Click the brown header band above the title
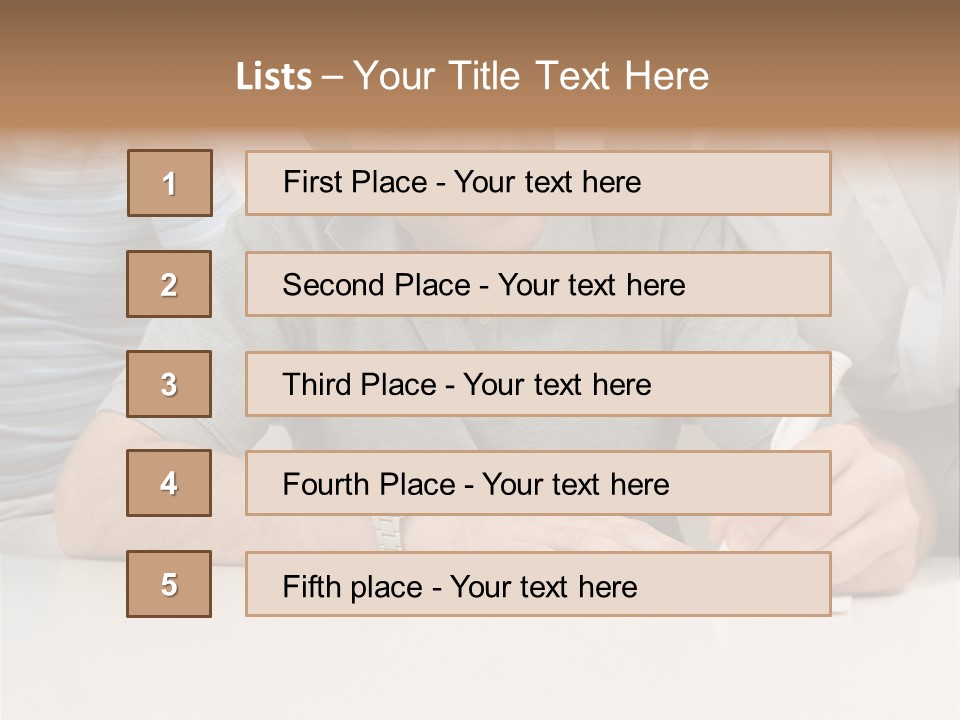Viewport: 960px width, 720px height. [x=480, y=20]
